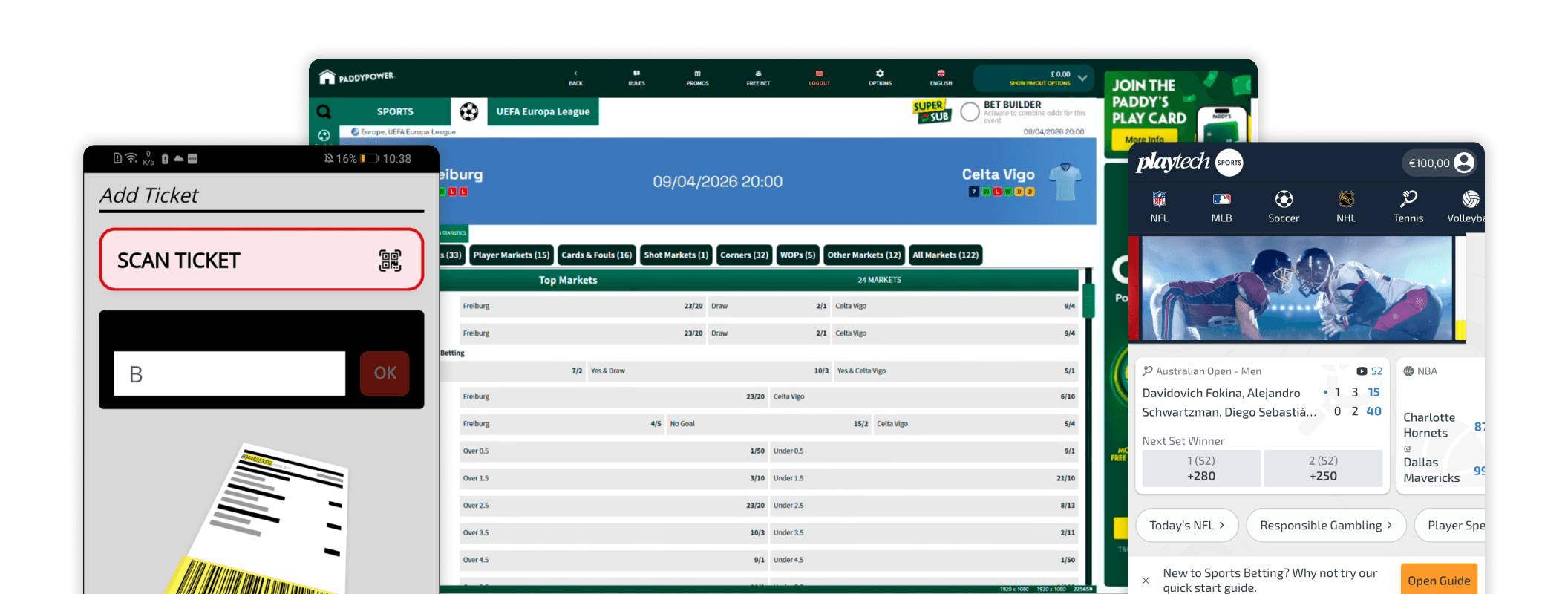
Task: Open the WOPs (5) tab
Action: click(x=797, y=255)
